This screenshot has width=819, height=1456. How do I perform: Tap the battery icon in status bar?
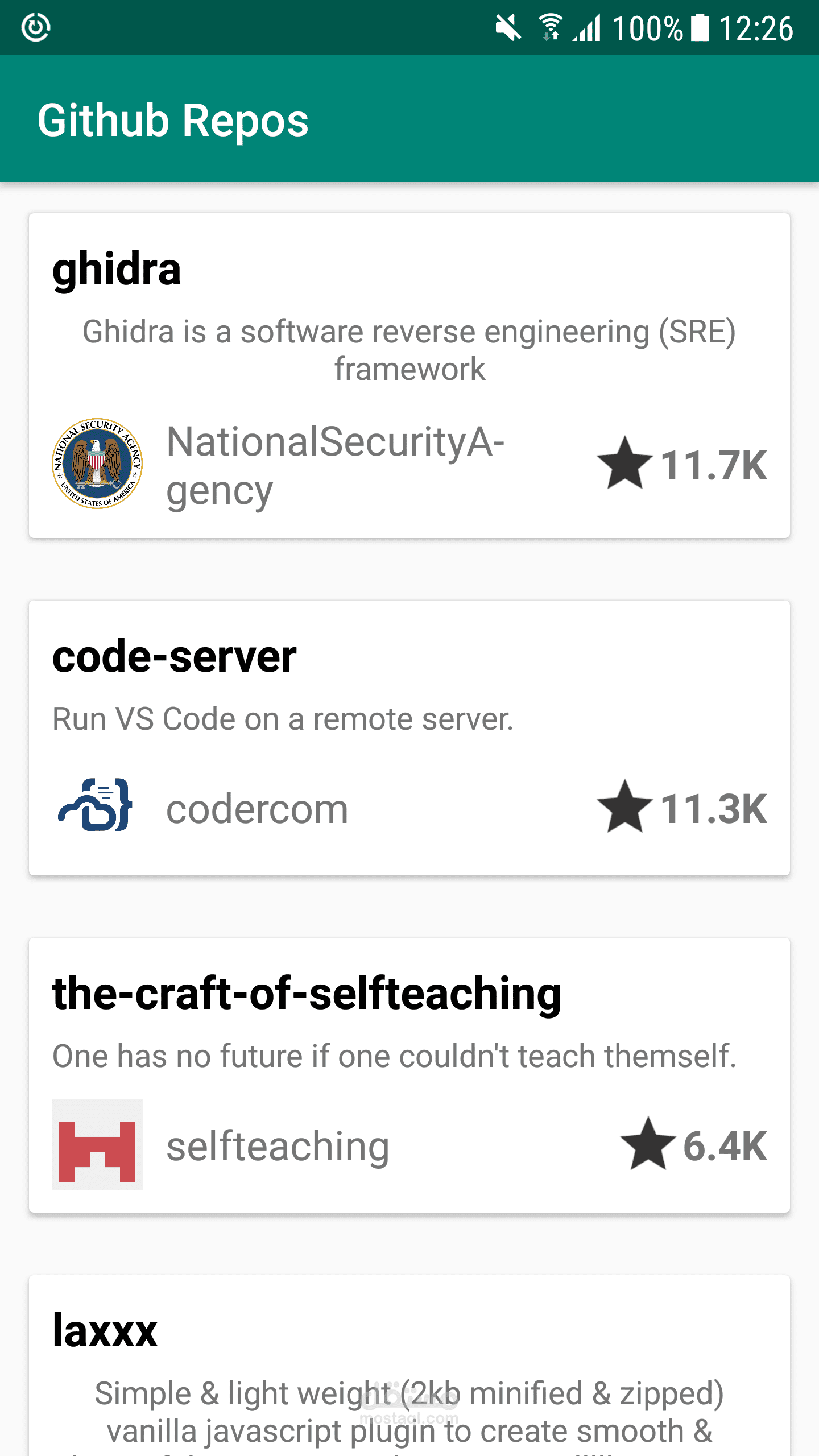(x=700, y=27)
